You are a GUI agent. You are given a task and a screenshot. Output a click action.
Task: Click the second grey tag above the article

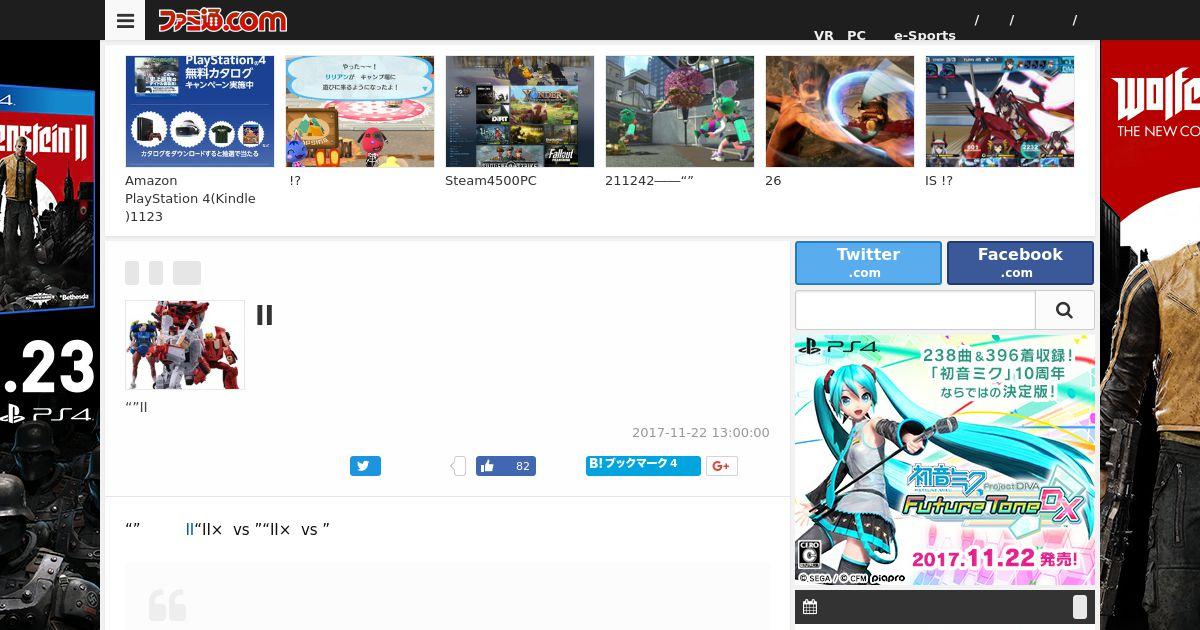156,273
